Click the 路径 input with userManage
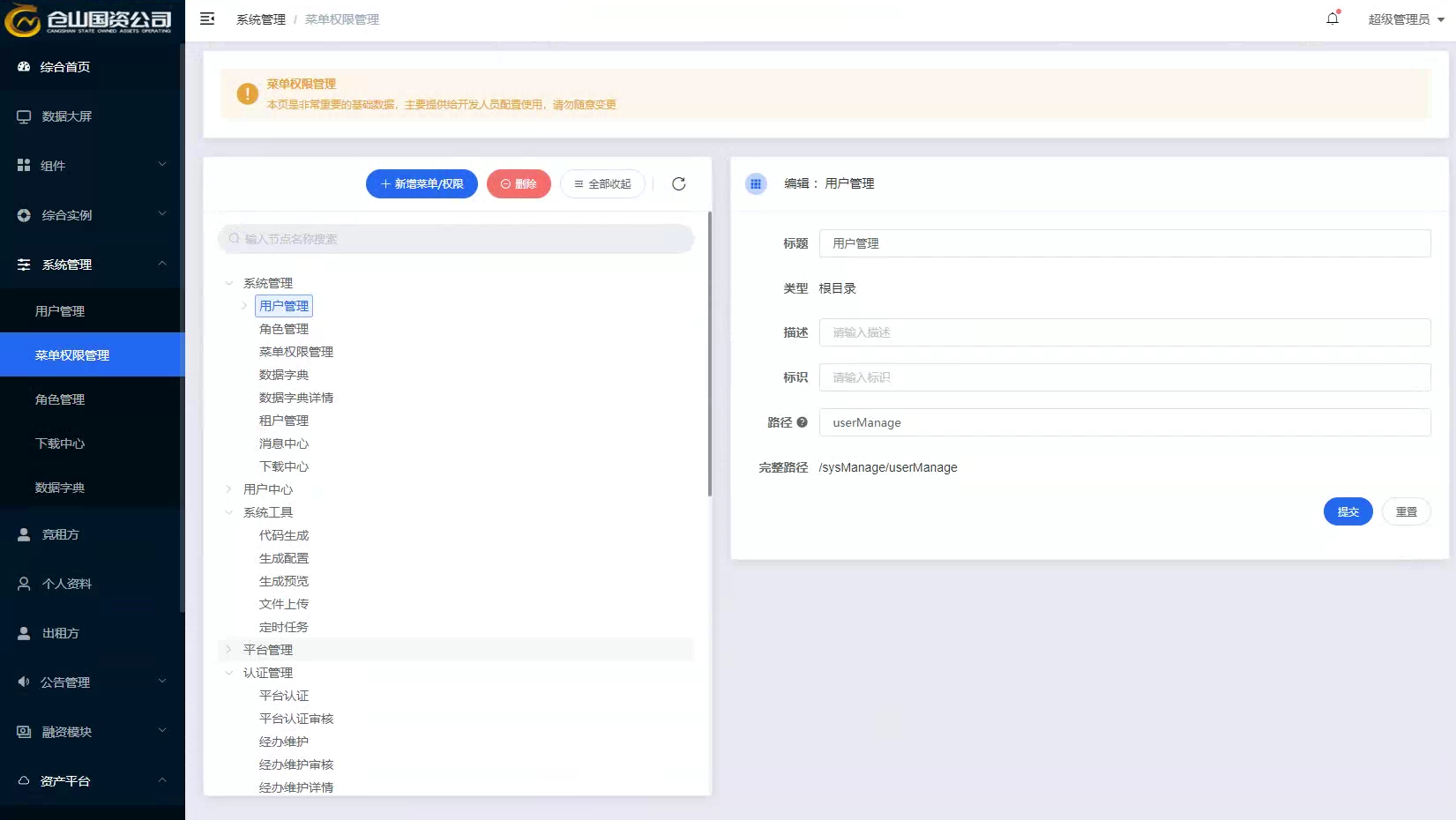The image size is (1456, 820). (x=1124, y=422)
